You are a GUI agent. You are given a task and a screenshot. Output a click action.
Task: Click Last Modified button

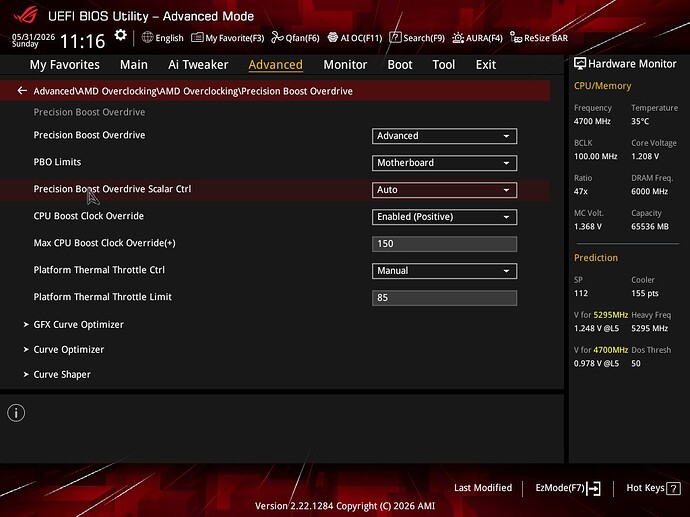(x=483, y=488)
